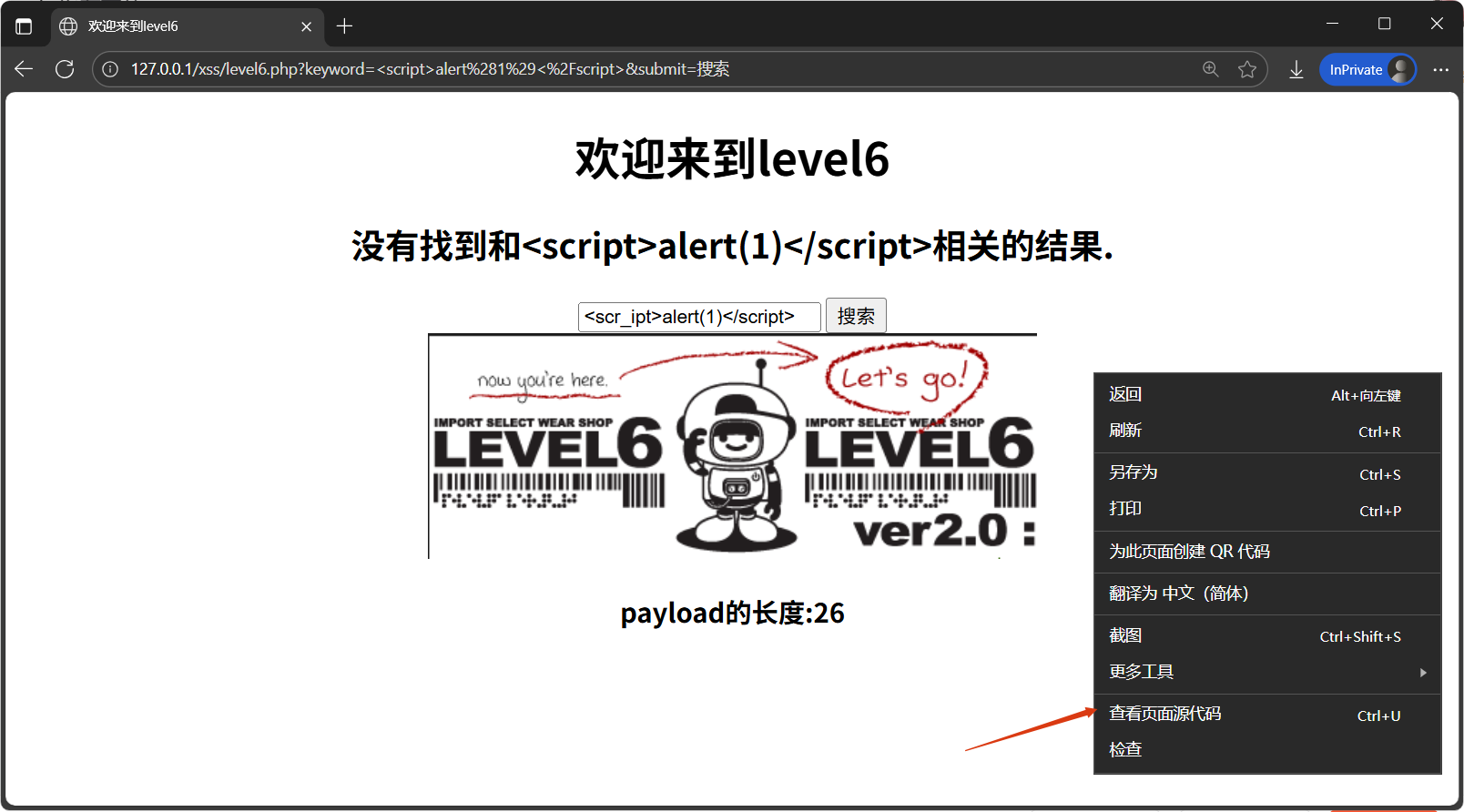Open a new tab with plus

click(344, 26)
